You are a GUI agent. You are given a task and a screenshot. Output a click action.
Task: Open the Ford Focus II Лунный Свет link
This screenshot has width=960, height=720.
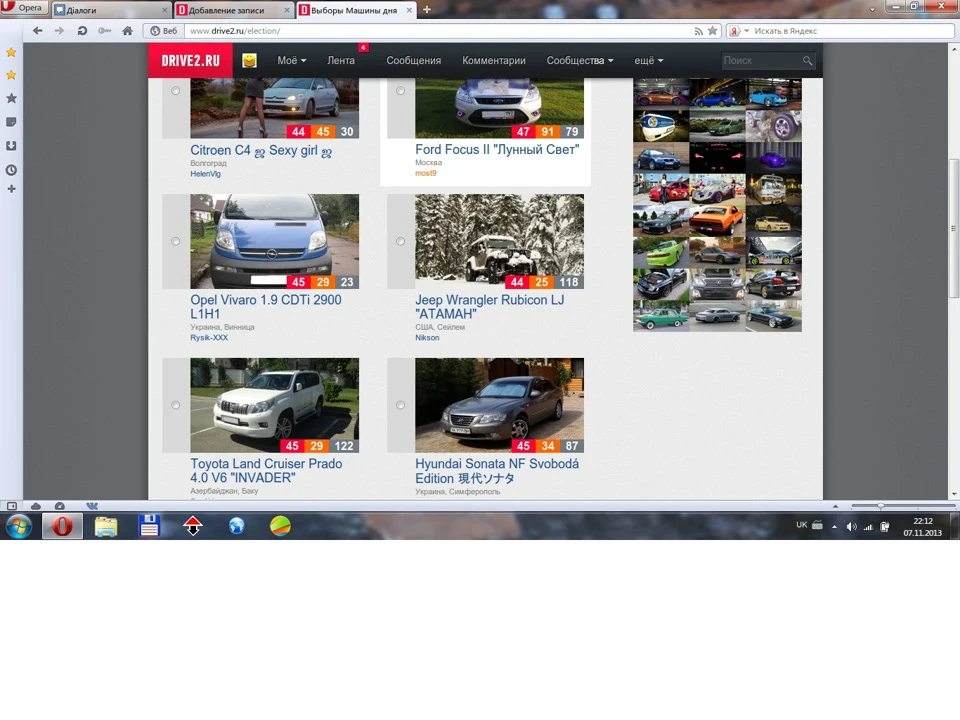click(497, 149)
